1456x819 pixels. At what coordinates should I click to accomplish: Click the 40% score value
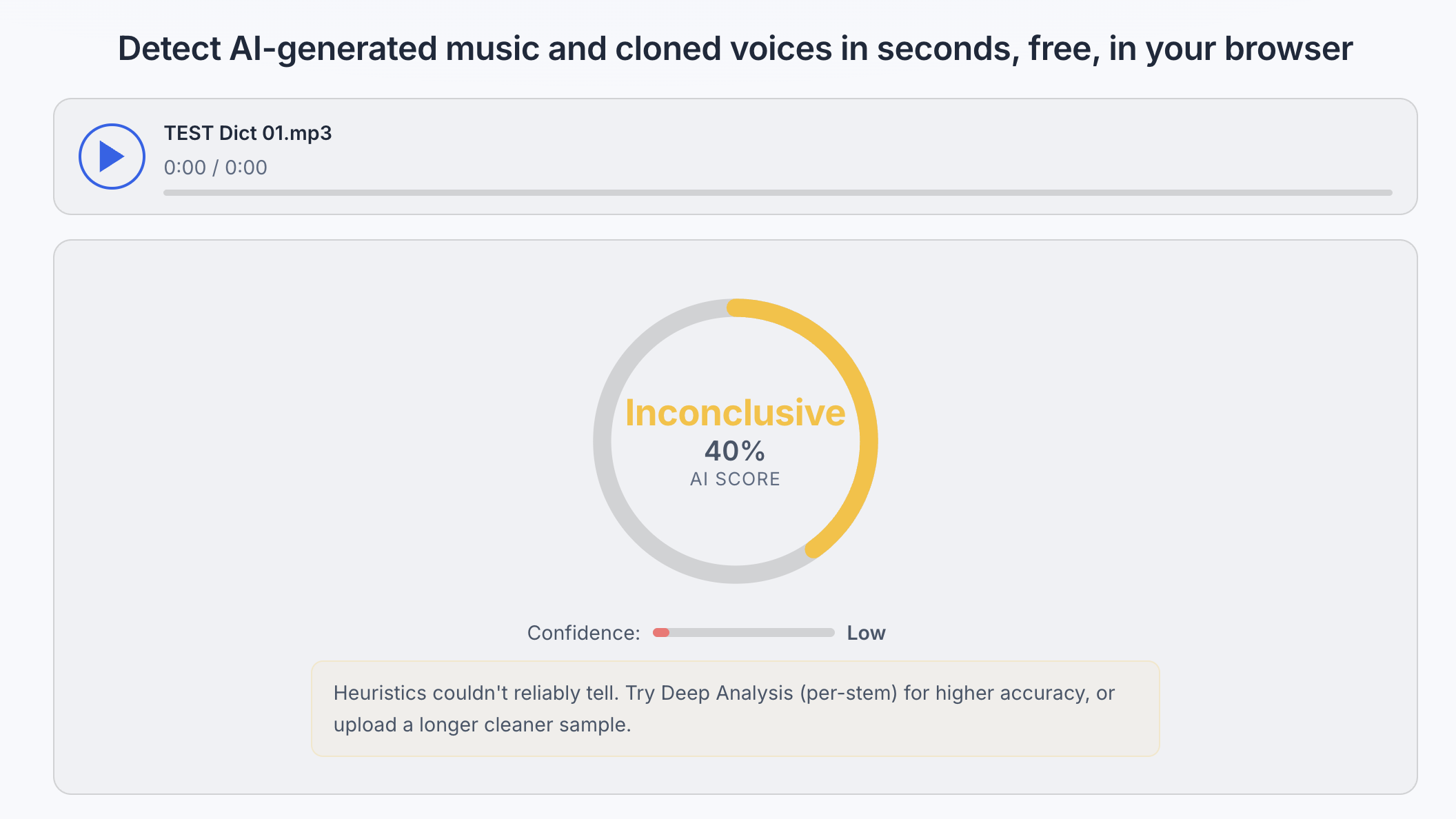(x=735, y=452)
